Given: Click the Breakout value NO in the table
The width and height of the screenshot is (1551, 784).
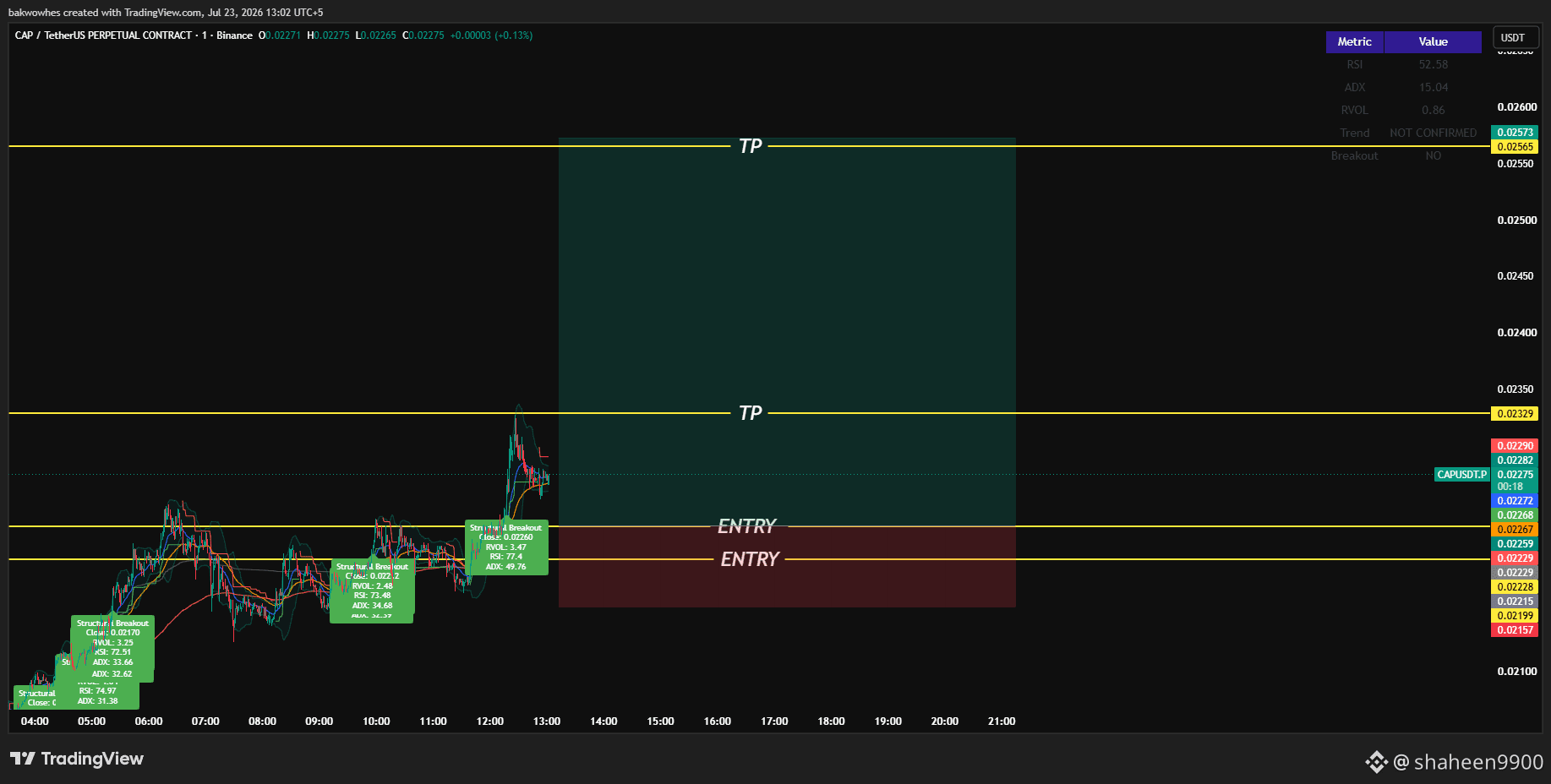Looking at the screenshot, I should 1433,155.
